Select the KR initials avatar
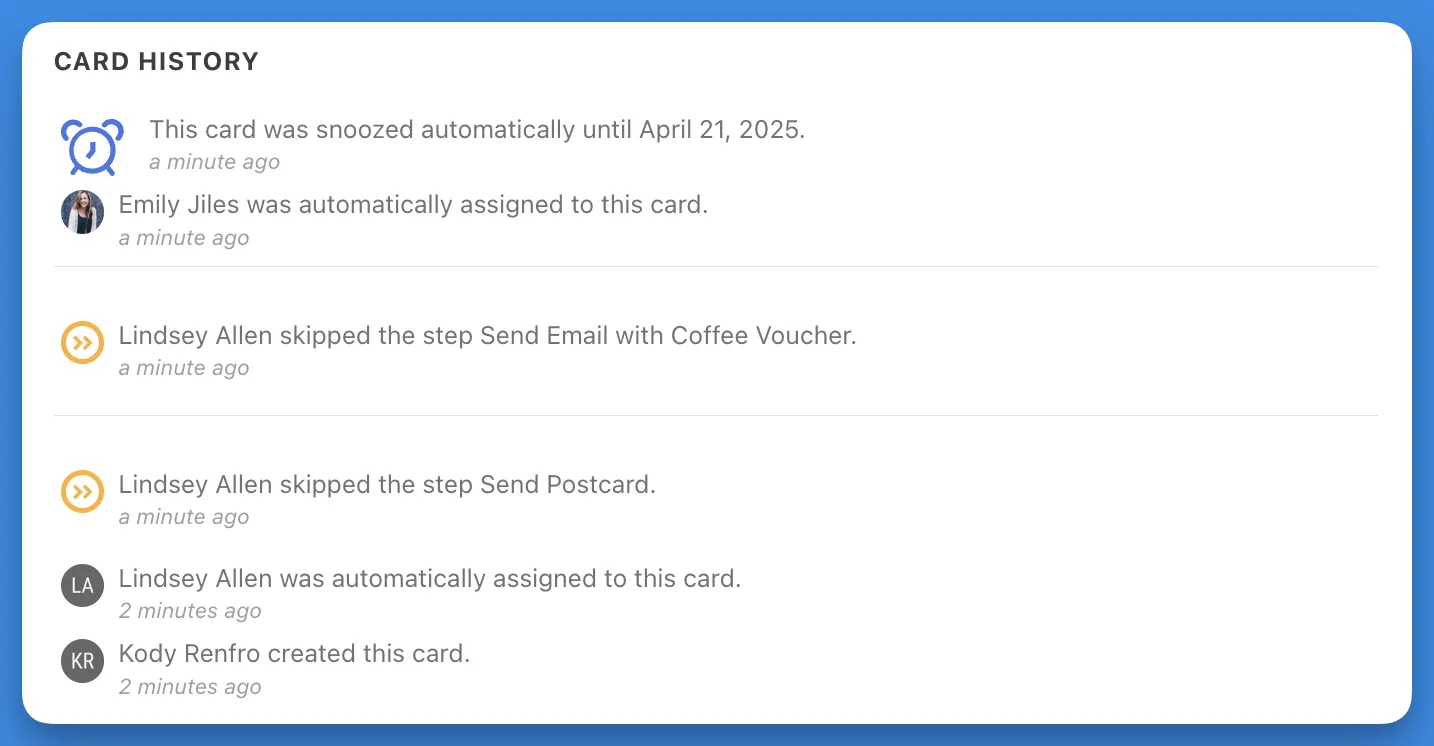This screenshot has width=1434, height=746. click(83, 661)
